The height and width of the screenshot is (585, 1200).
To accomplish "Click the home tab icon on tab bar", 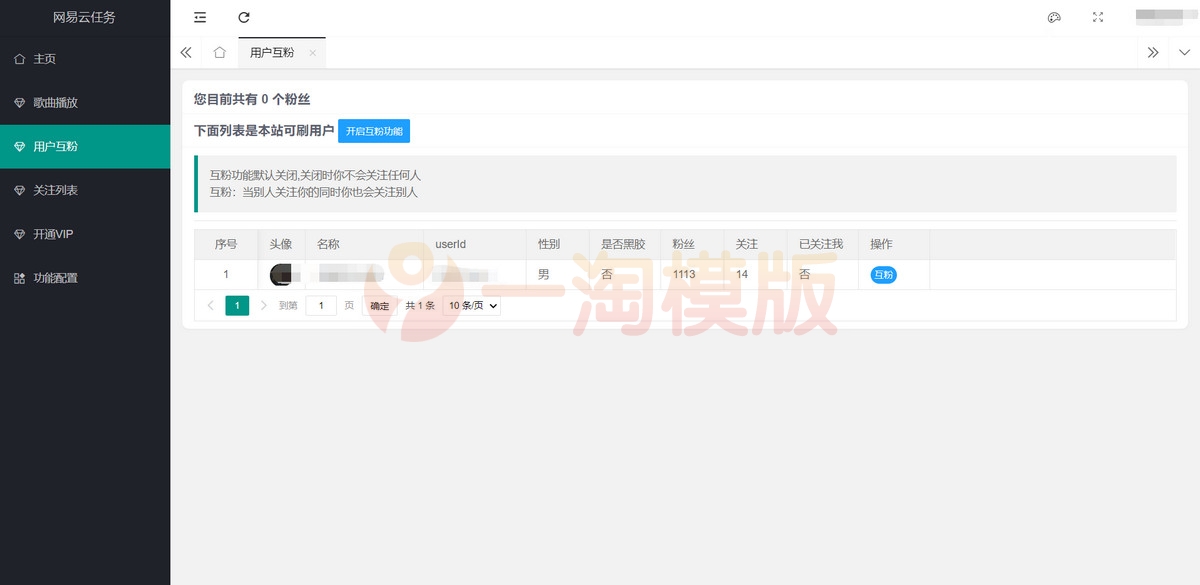I will (221, 52).
